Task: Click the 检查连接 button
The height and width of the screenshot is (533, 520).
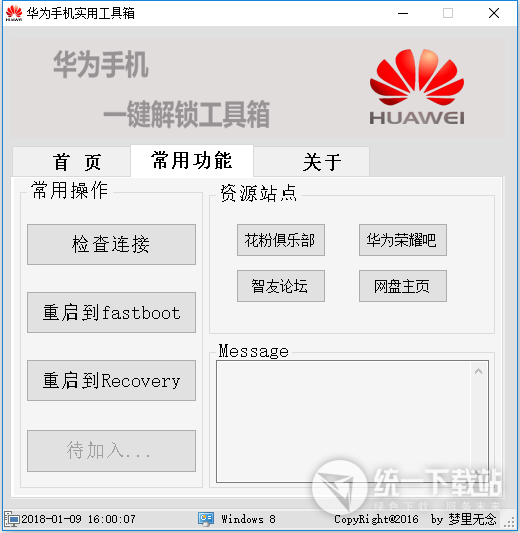Action: [x=111, y=244]
